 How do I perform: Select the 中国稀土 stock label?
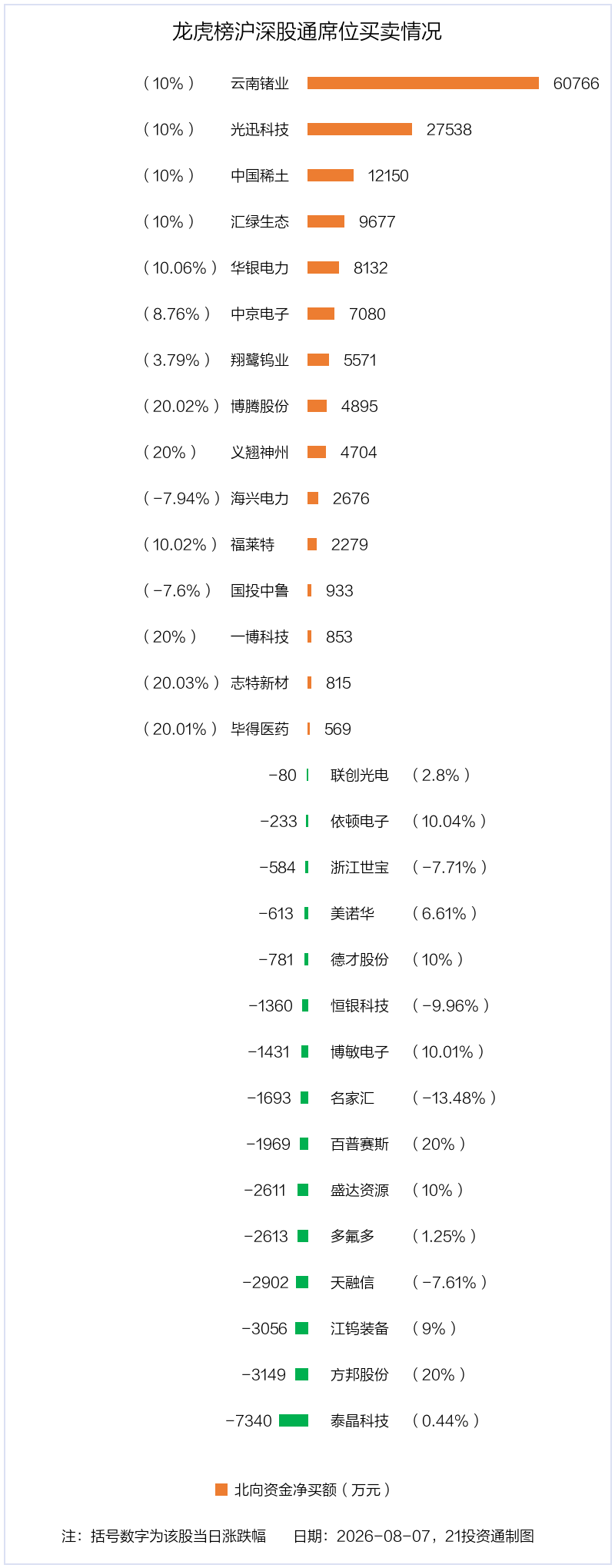click(260, 175)
